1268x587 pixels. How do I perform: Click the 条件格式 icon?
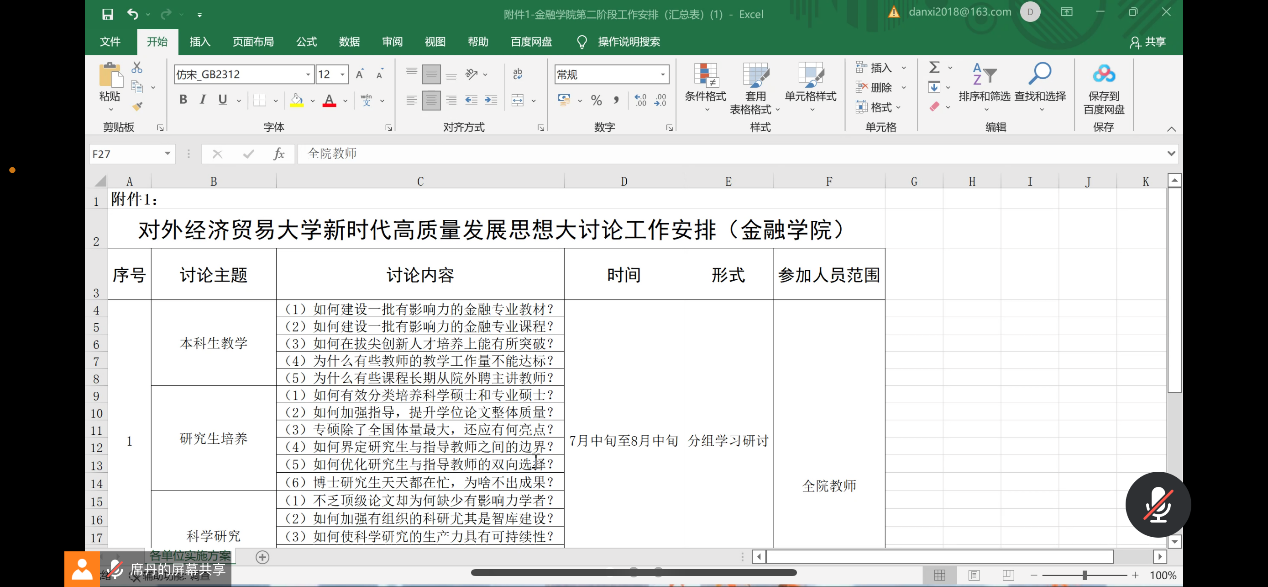[705, 75]
